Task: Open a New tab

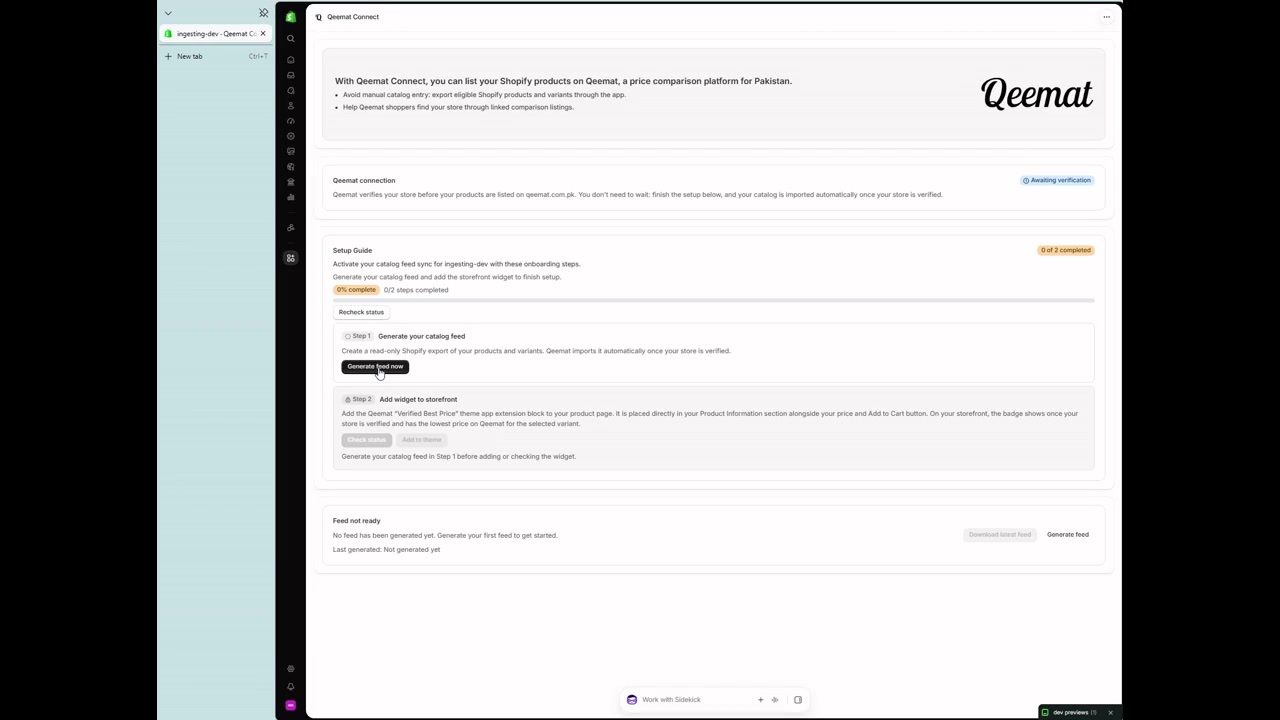Action: pyautogui.click(x=216, y=56)
